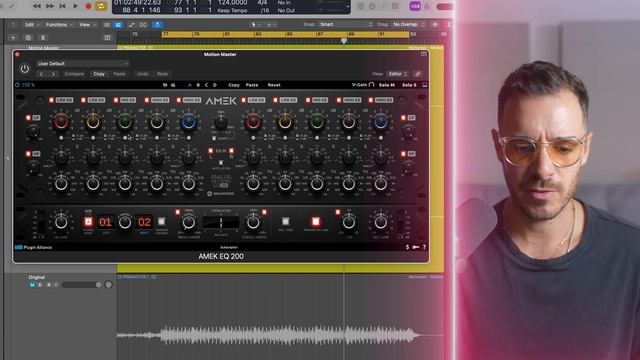The image size is (640, 360).
Task: Toggle right-channel LP filter switch
Action: pos(403,118)
